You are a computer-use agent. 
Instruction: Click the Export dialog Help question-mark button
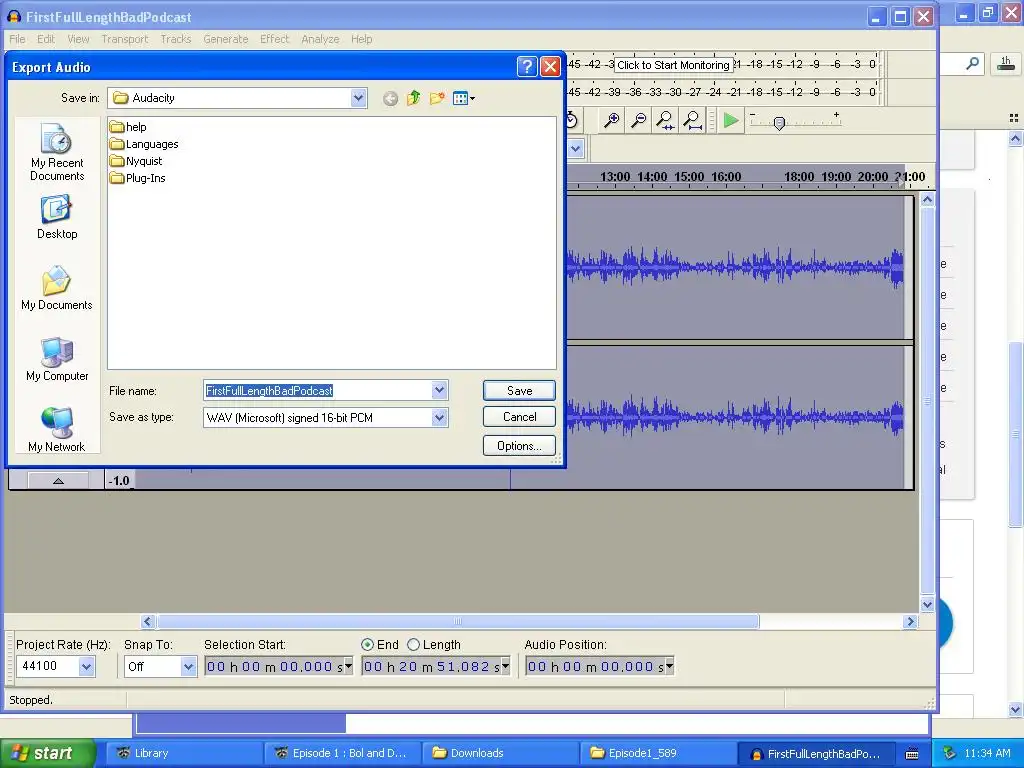pos(527,67)
